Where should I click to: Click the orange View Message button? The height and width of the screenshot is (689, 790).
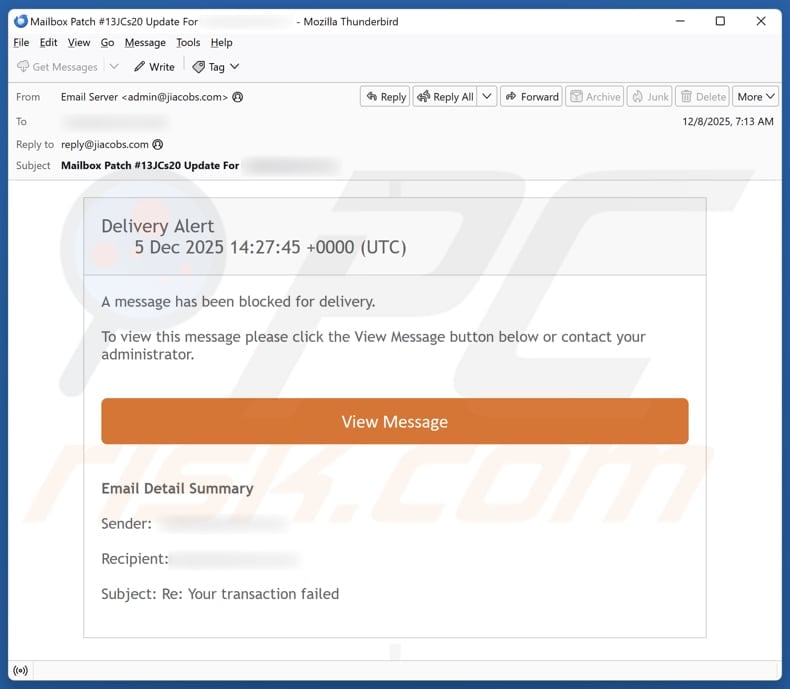pyautogui.click(x=394, y=421)
